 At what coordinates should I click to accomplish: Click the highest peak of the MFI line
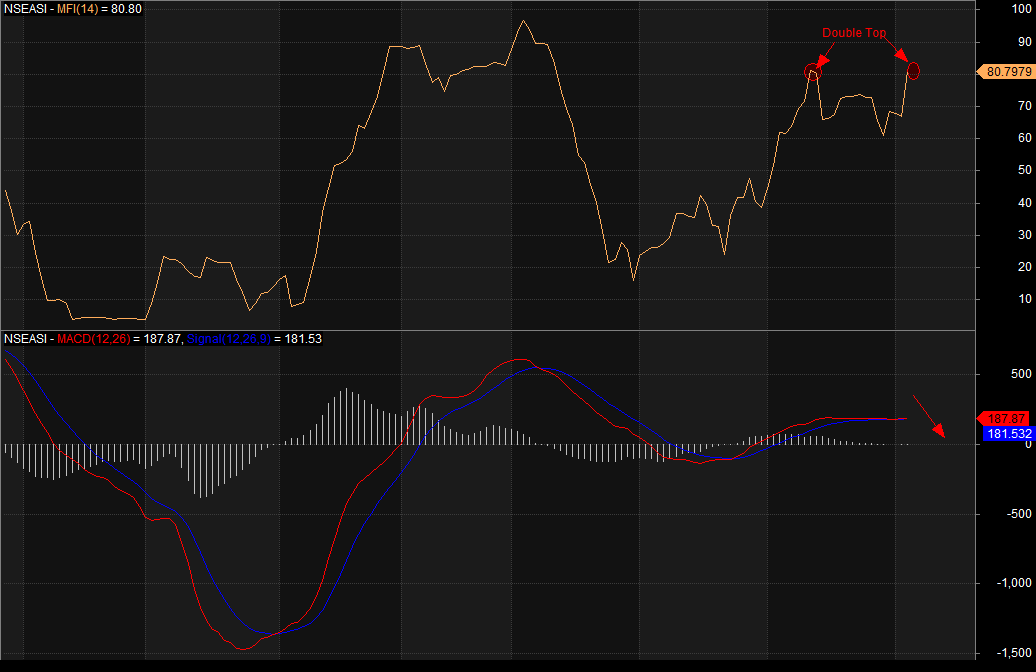click(523, 21)
